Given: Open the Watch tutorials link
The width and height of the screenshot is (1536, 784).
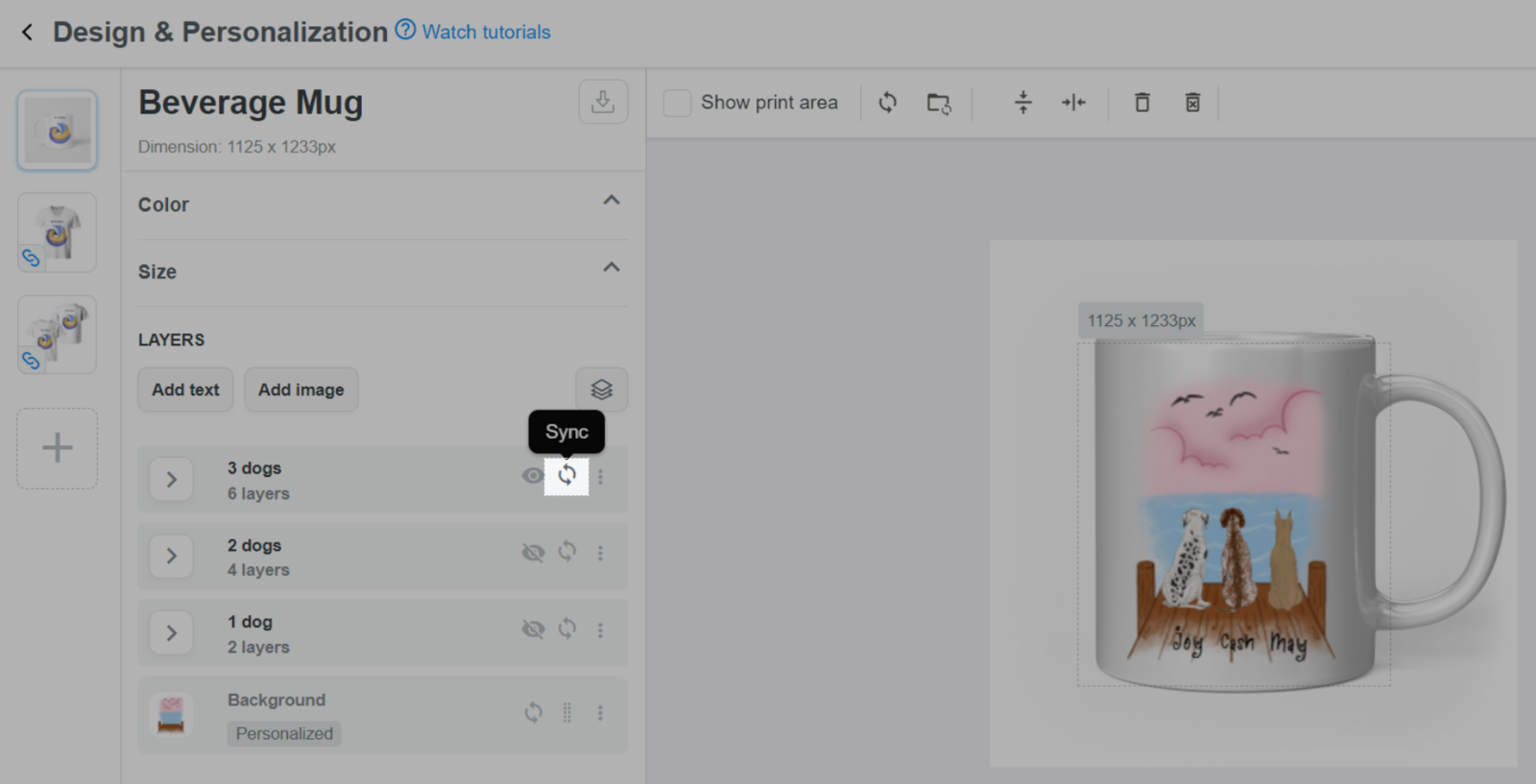Looking at the screenshot, I should tap(486, 32).
